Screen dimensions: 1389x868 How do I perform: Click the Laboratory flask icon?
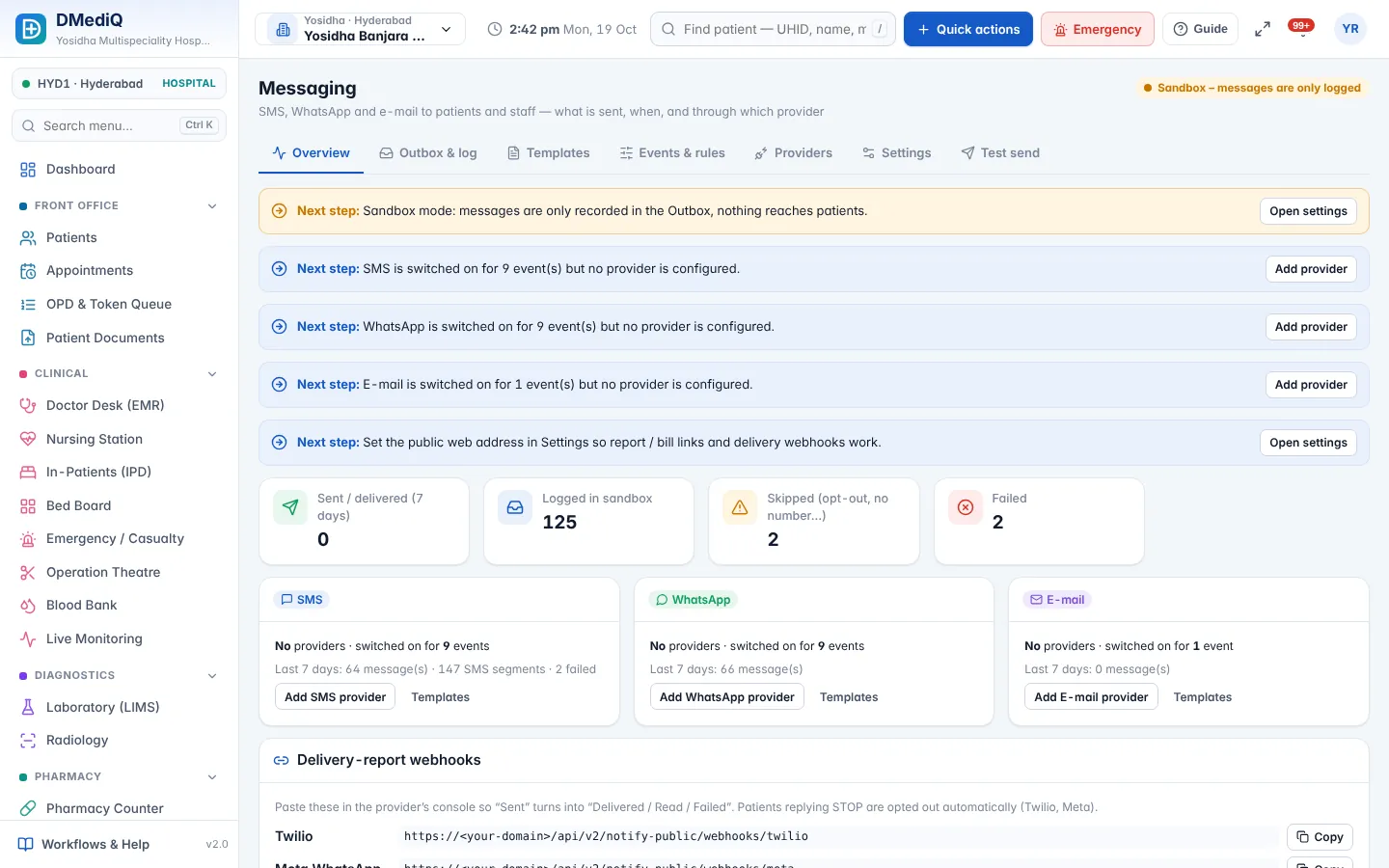pos(28,708)
